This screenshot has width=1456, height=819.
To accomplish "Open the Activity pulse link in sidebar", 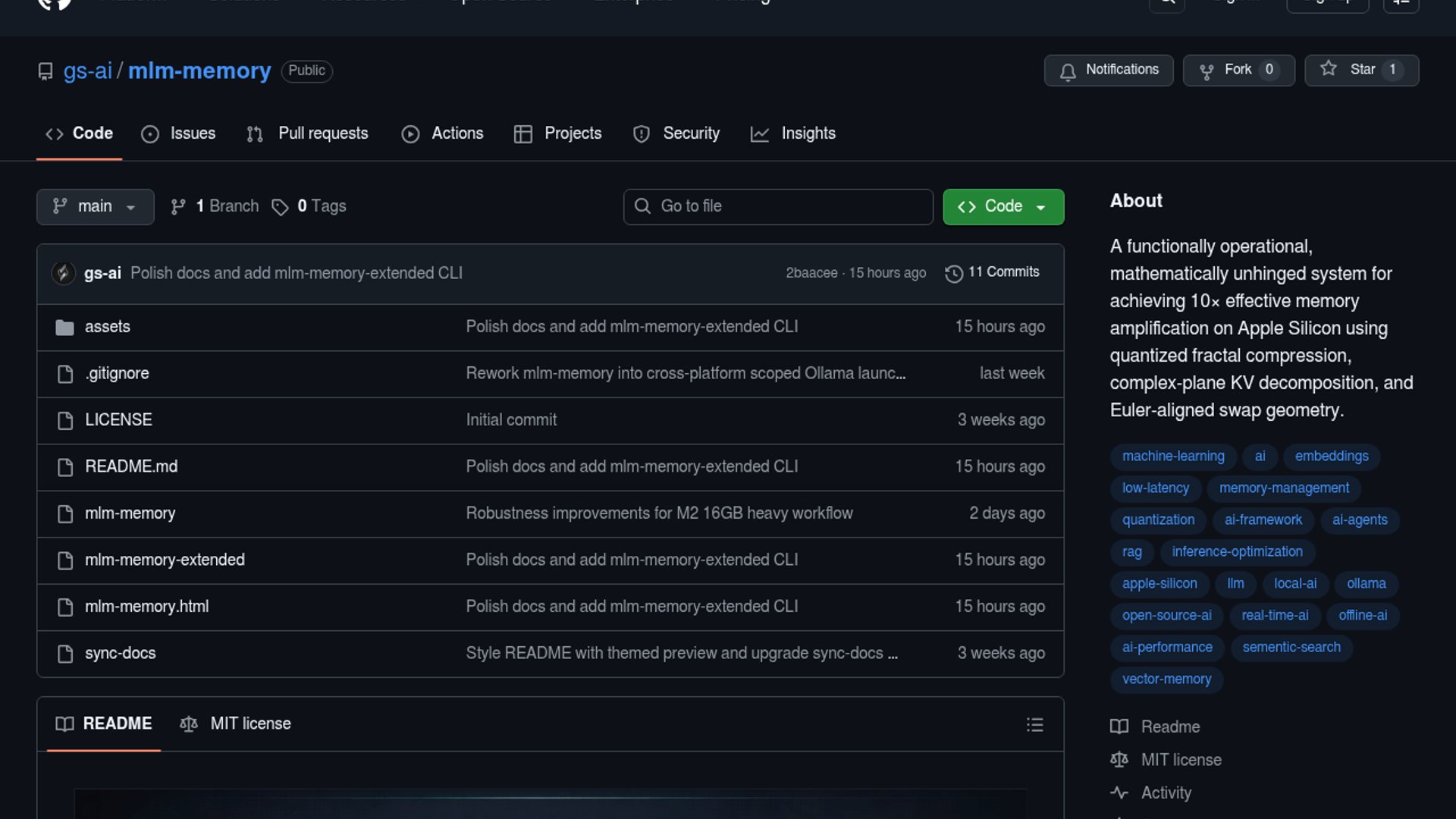I will coord(1166,792).
